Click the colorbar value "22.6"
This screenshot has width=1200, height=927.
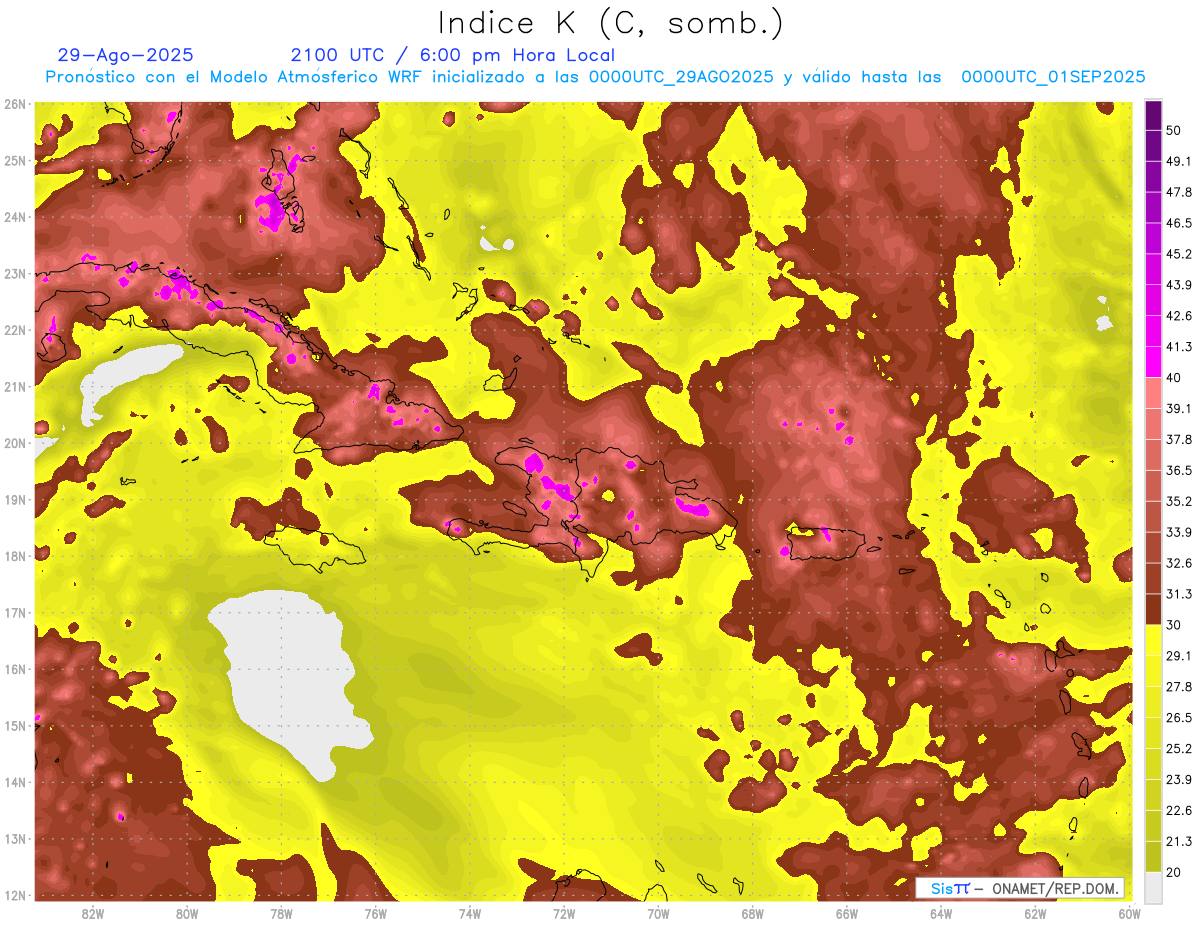1178,811
